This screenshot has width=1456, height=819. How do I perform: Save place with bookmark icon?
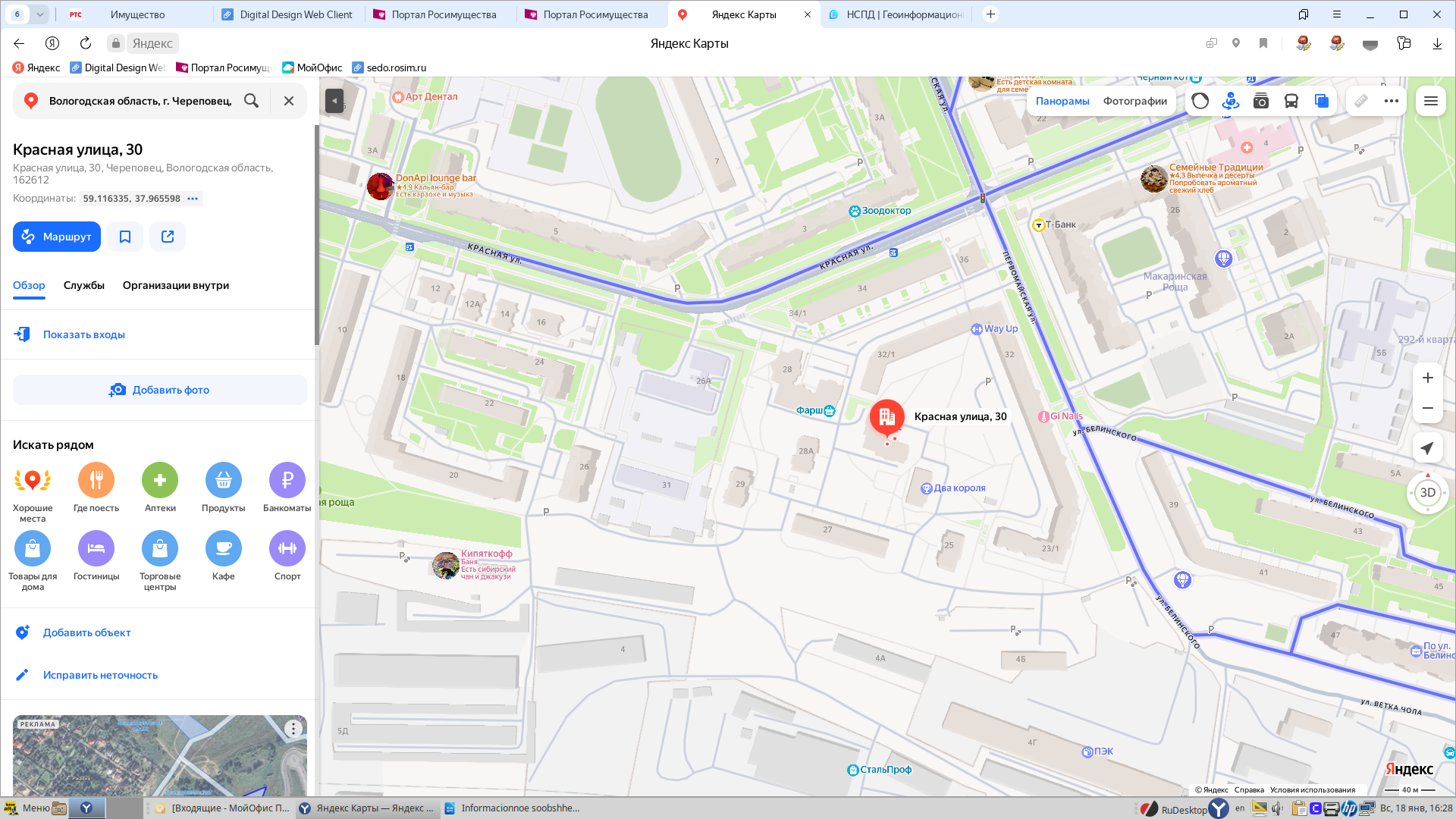click(x=125, y=237)
